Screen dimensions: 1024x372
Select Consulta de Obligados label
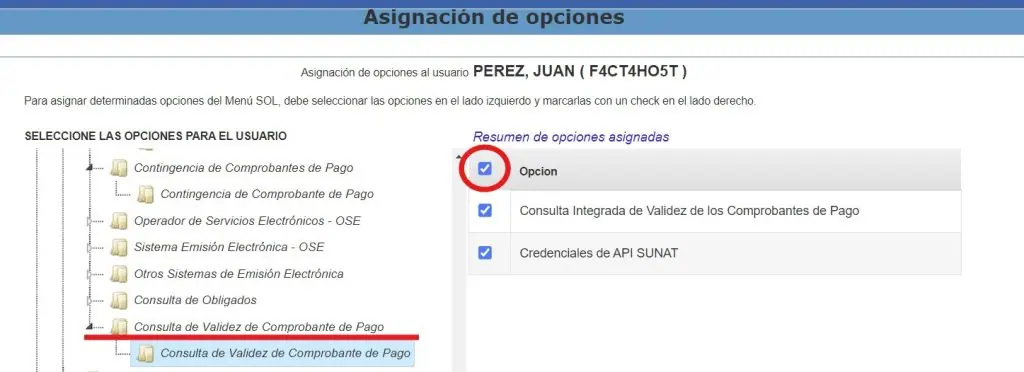[x=195, y=300]
